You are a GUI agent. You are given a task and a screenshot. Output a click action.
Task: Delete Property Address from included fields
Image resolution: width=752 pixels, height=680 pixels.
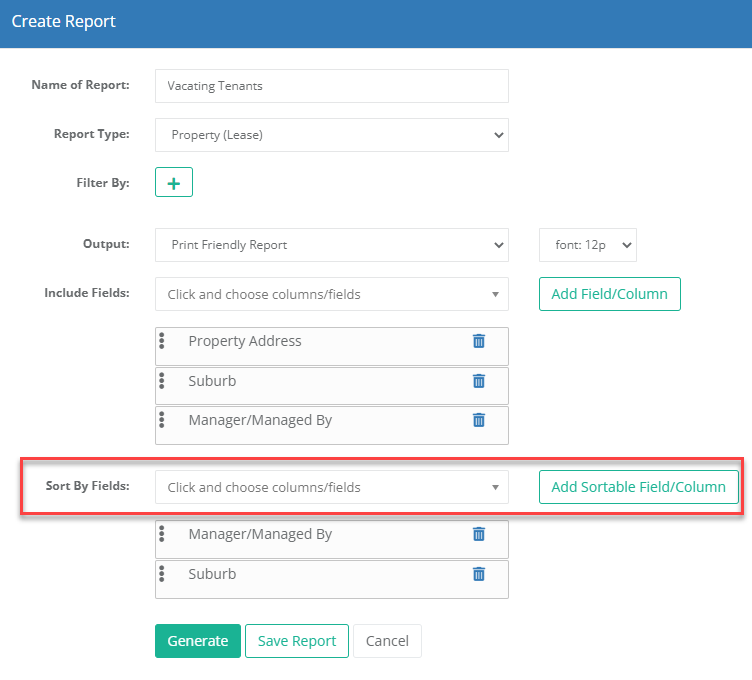pyautogui.click(x=478, y=341)
